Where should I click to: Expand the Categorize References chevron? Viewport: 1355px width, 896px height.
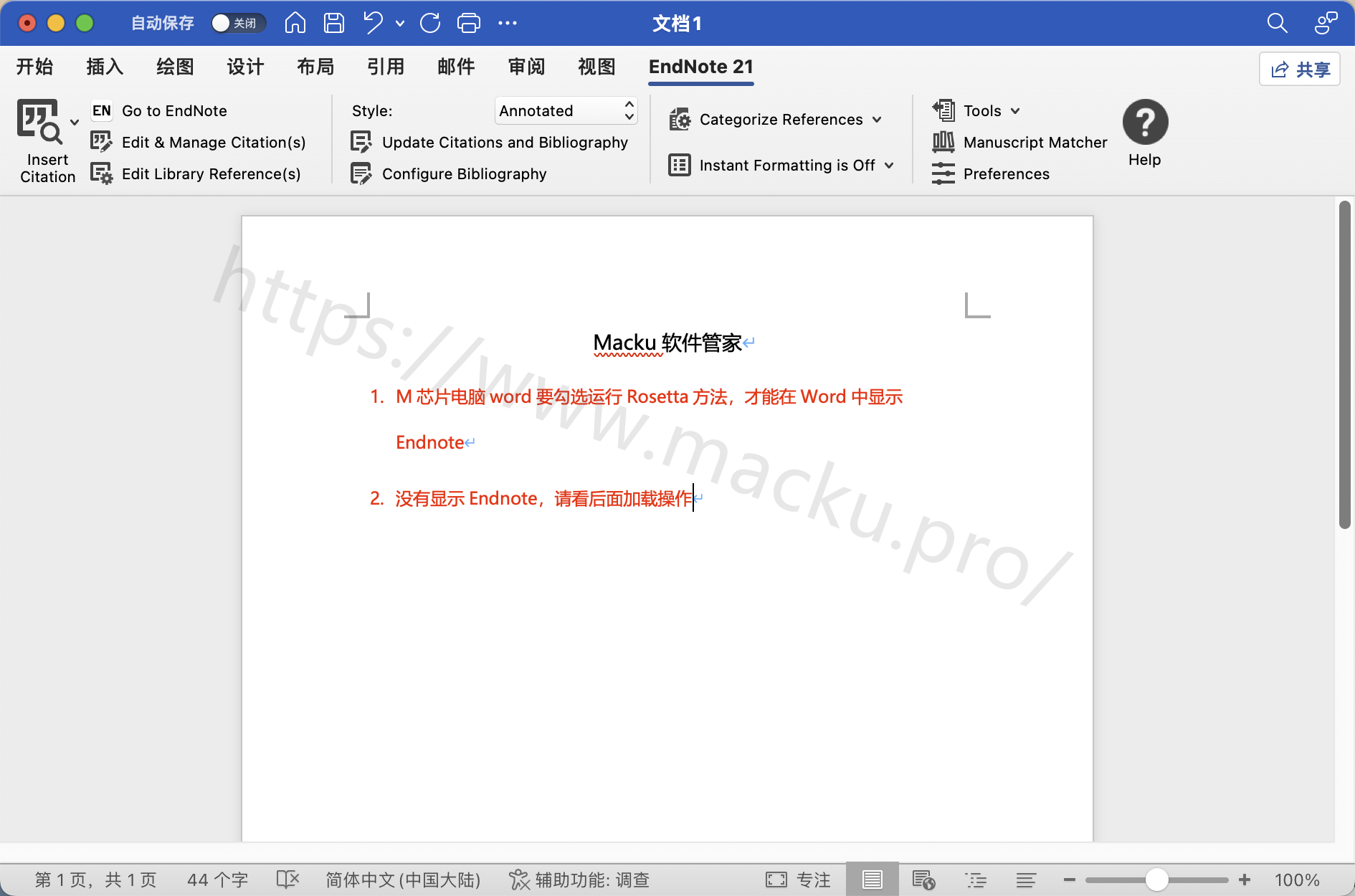pos(877,120)
